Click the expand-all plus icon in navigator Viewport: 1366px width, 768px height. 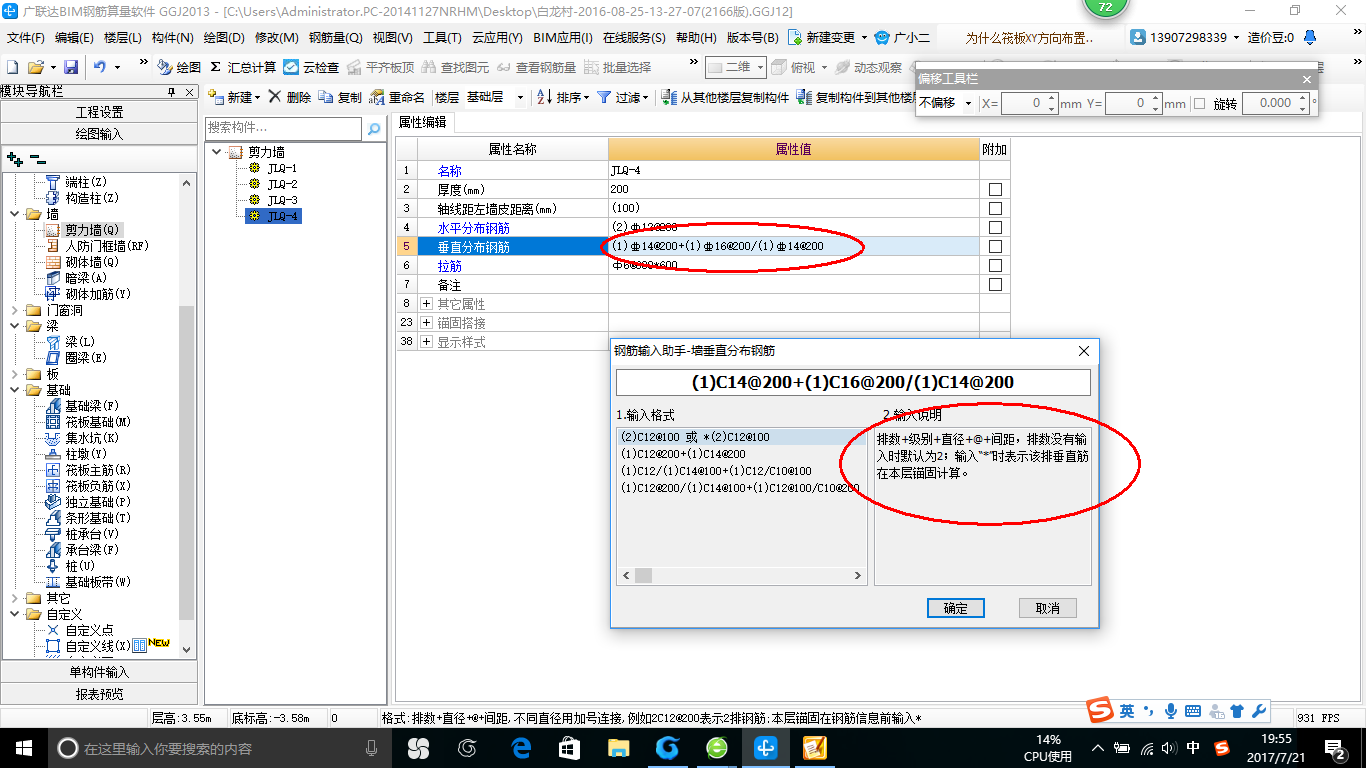[x=14, y=158]
